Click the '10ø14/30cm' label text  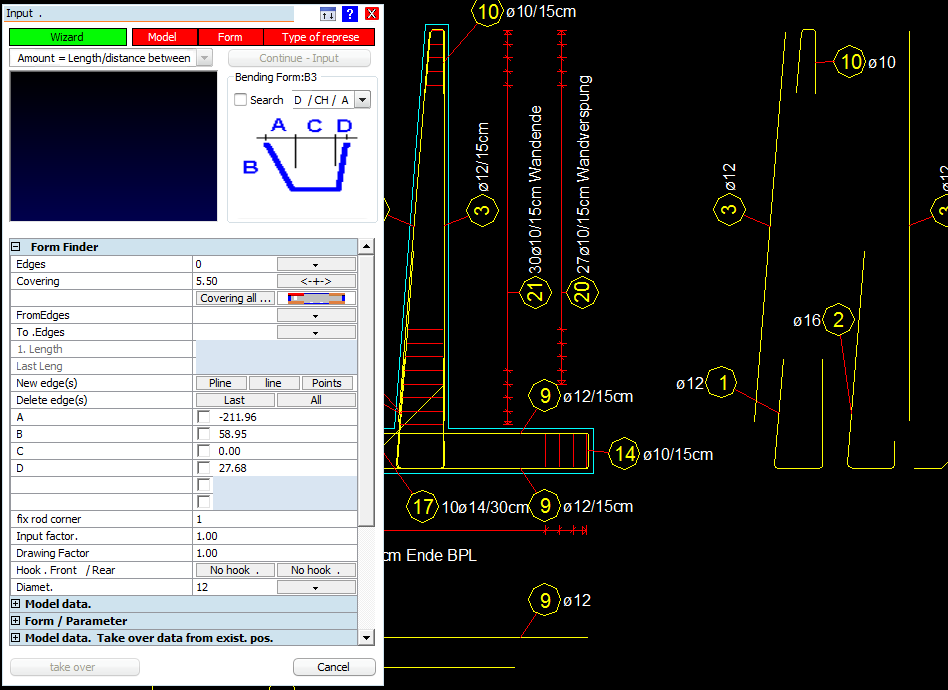[484, 507]
